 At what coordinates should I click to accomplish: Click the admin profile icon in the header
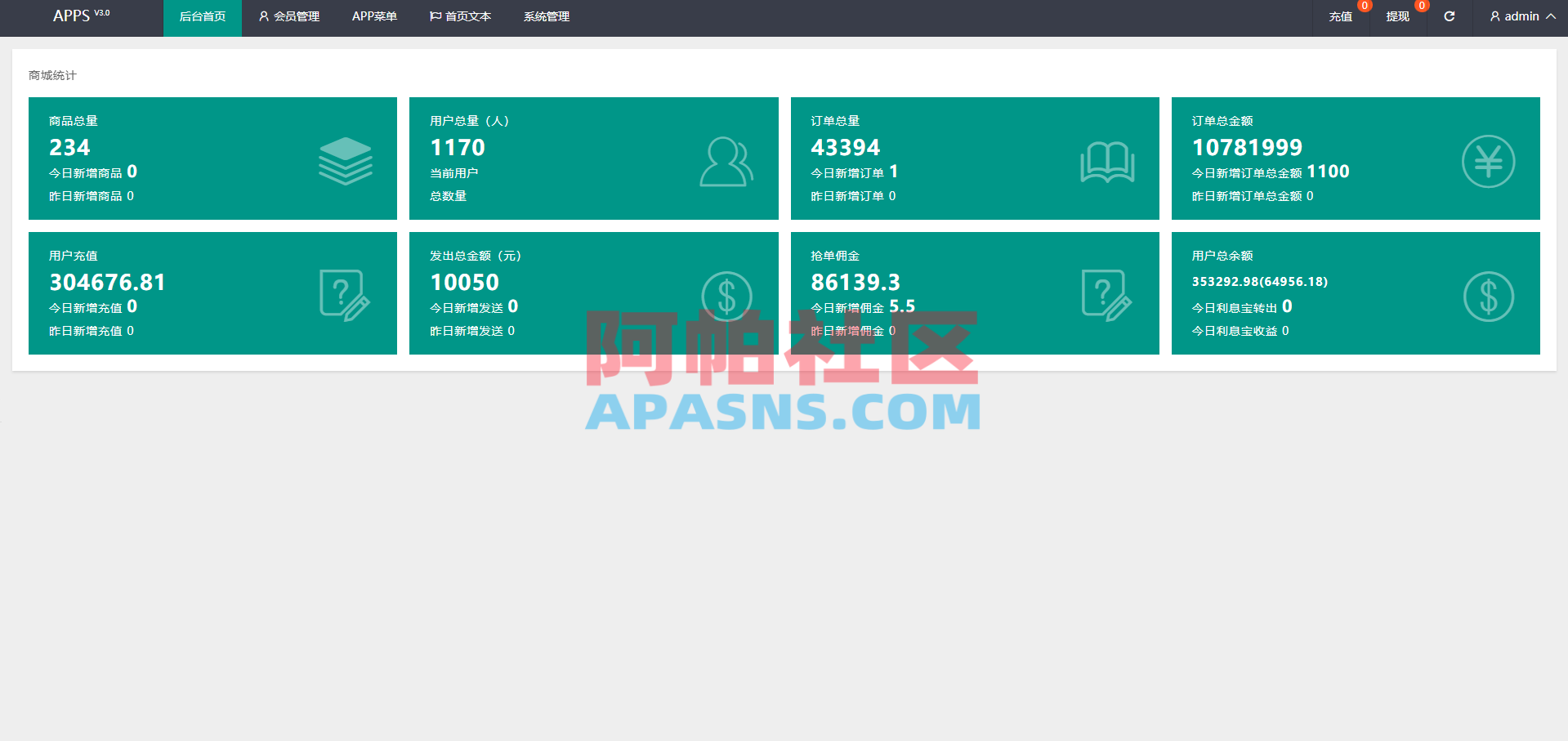coord(1494,16)
